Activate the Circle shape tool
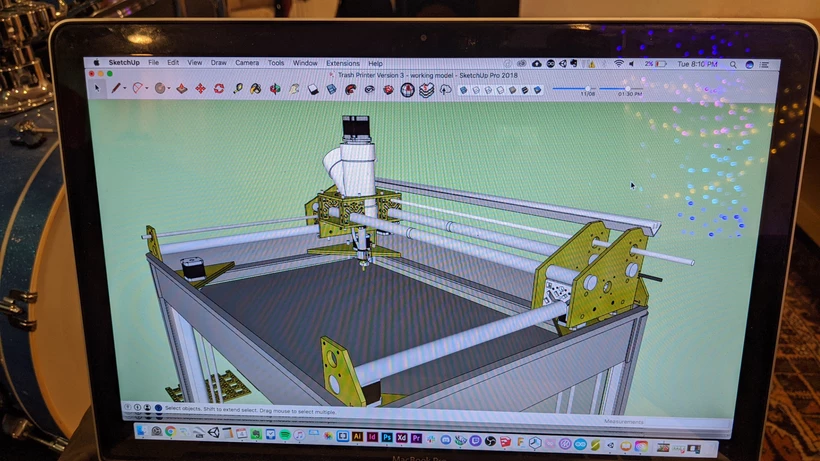Screen dimensions: 820x461 tap(160, 88)
